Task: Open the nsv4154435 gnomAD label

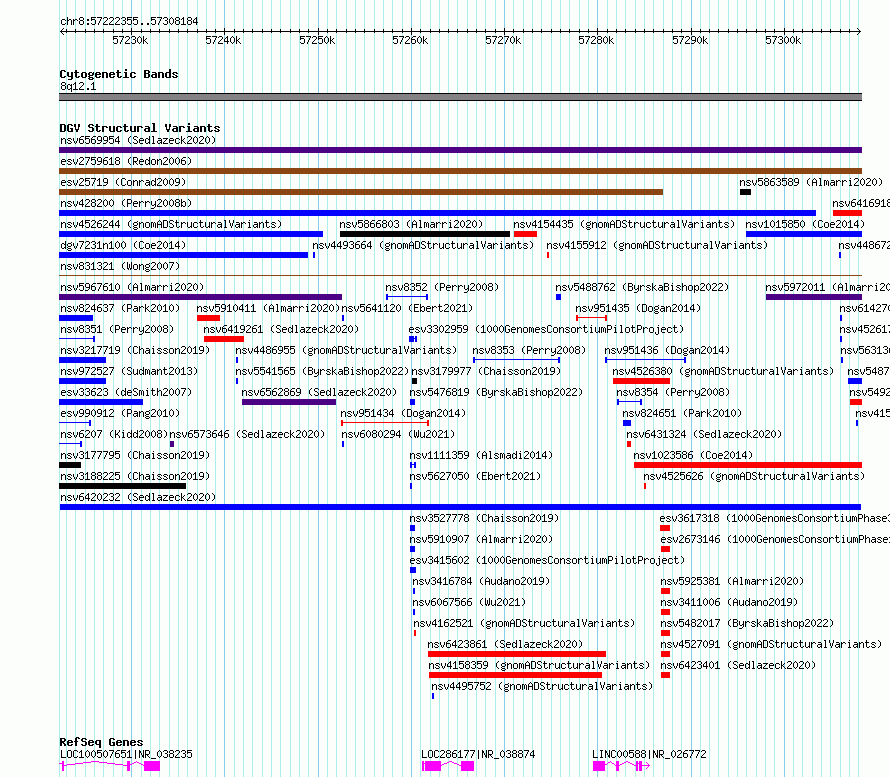Action: click(x=624, y=224)
